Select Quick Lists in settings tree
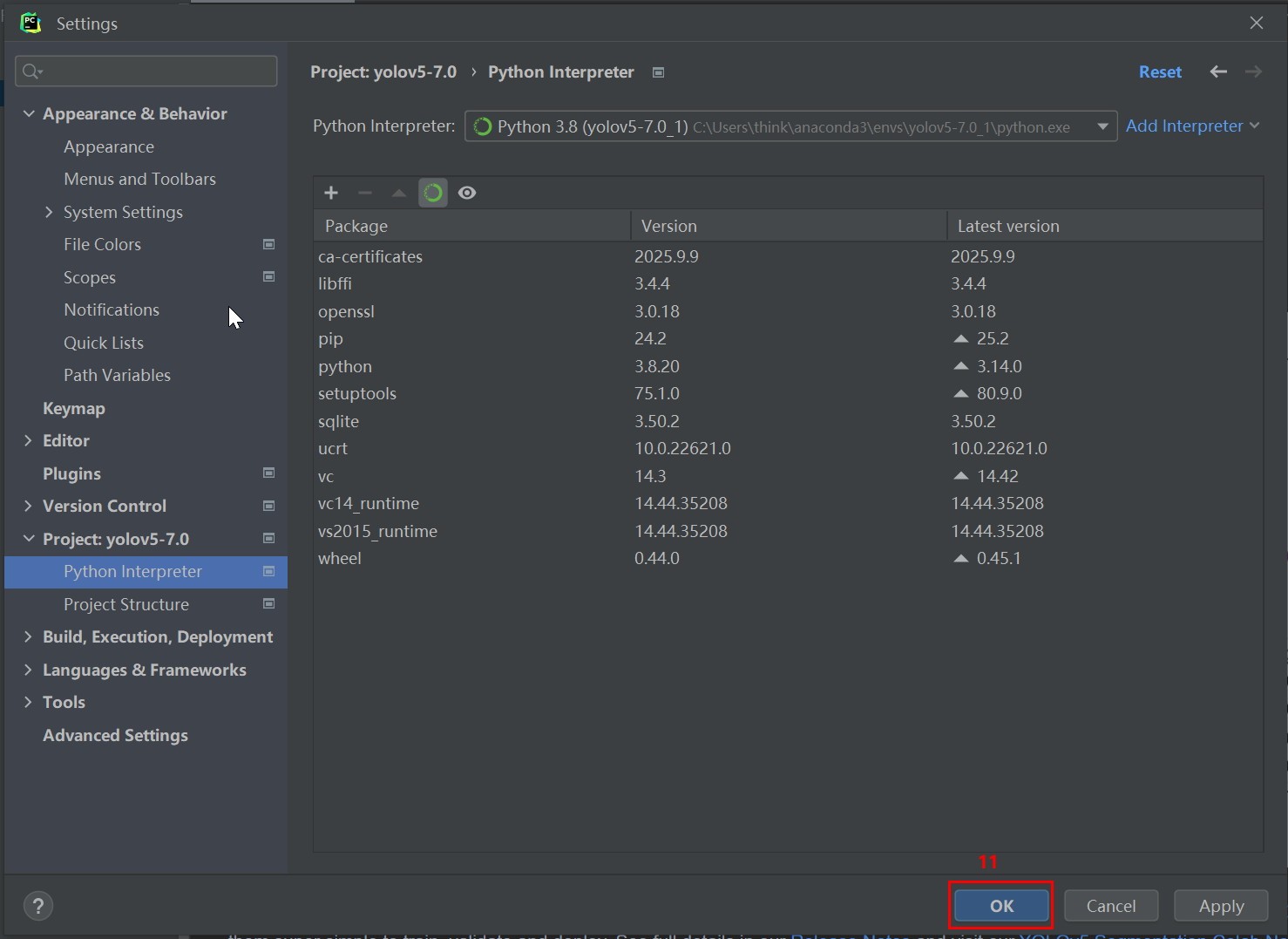1288x939 pixels. (104, 343)
